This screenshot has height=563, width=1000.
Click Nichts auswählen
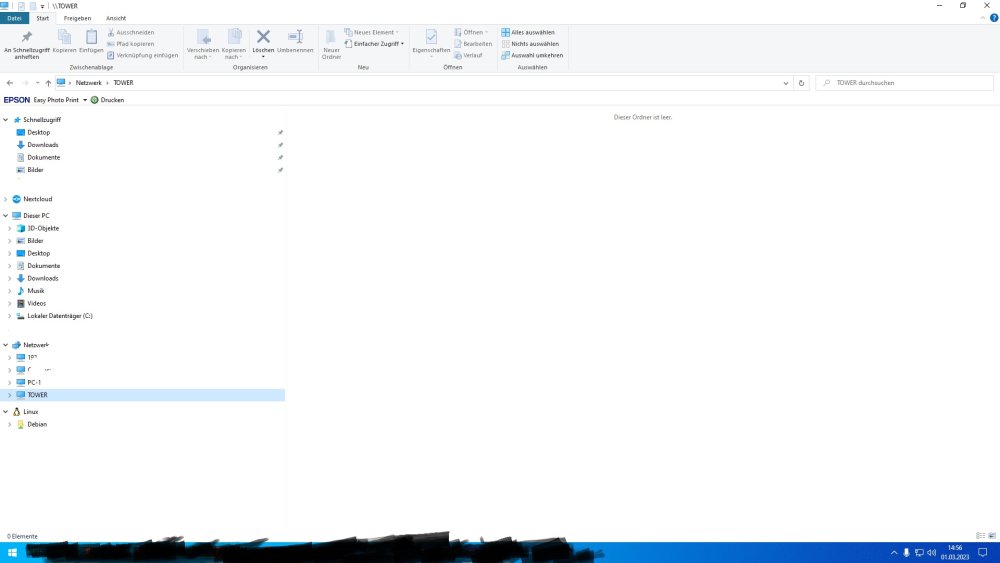click(530, 43)
